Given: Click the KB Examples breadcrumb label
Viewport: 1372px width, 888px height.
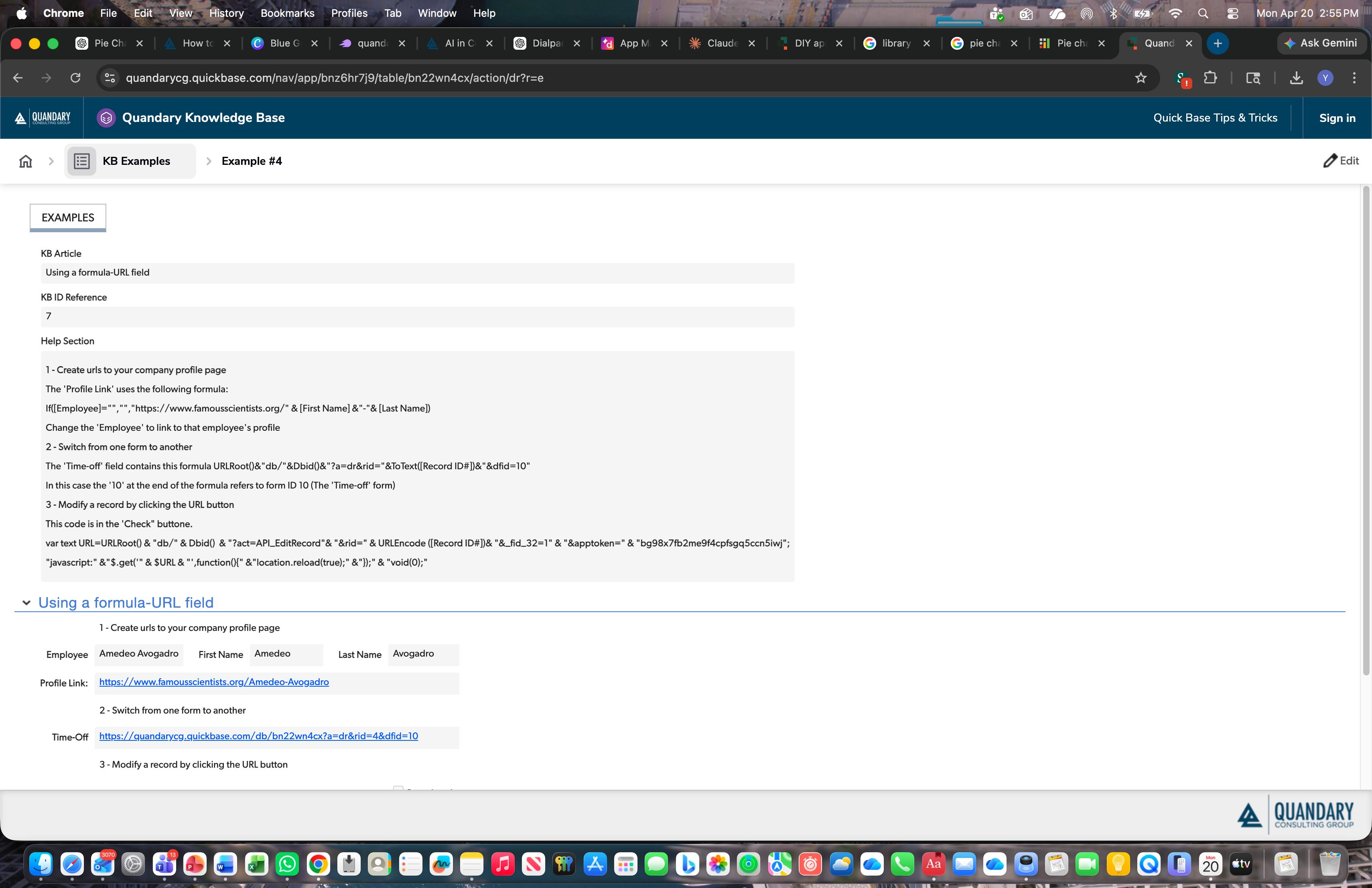Looking at the screenshot, I should [136, 161].
